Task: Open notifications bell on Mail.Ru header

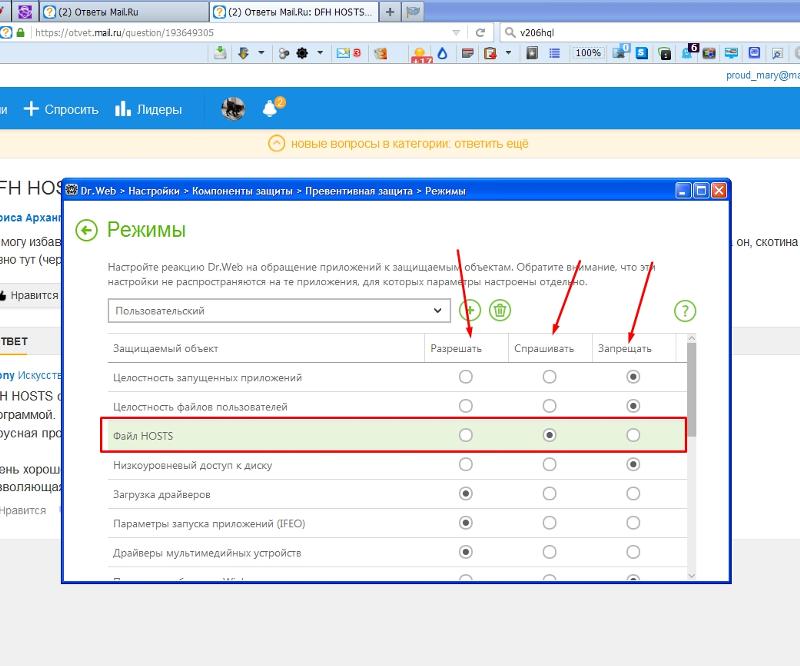Action: 271,107
